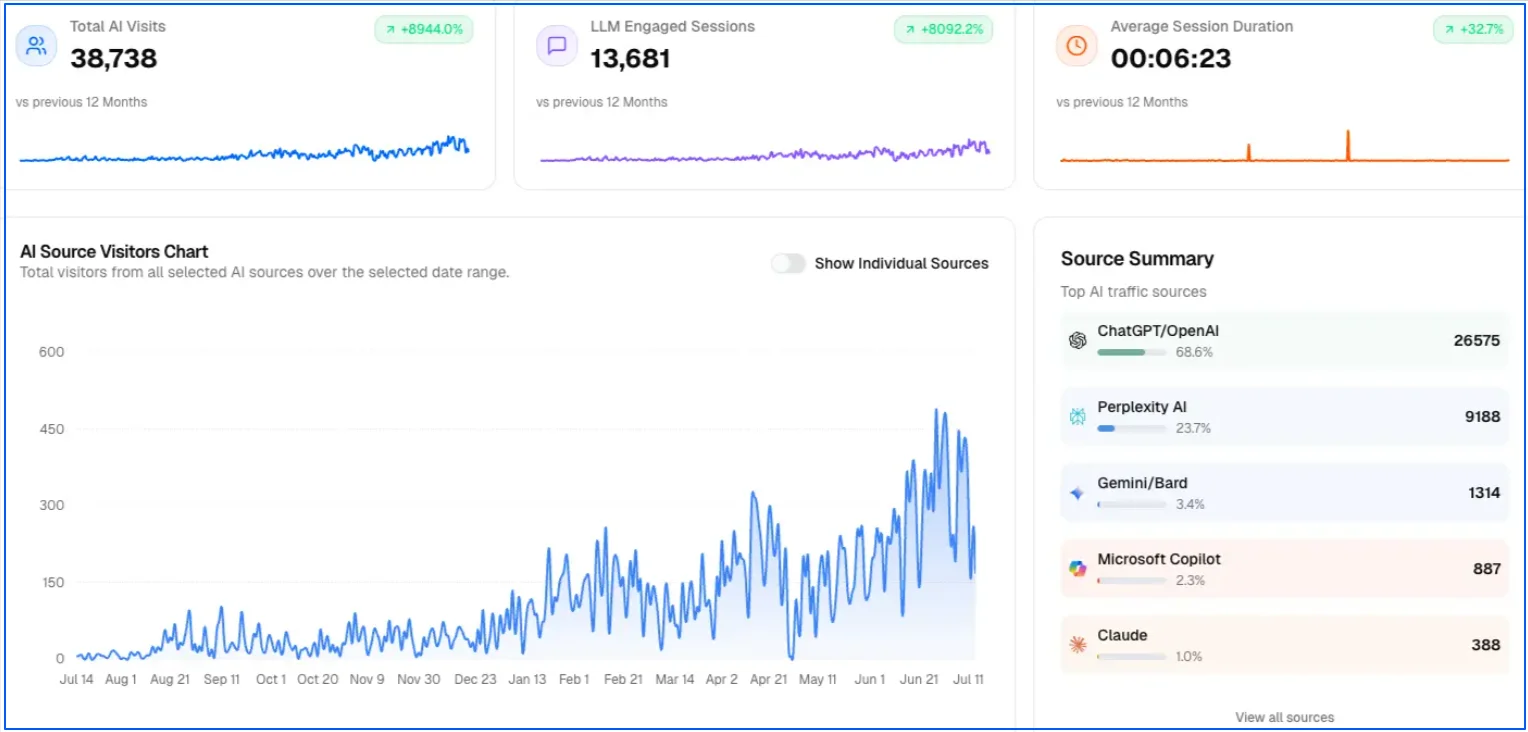Click the Perplexity AI 23.7% progress bar
The image size is (1528, 732).
point(1131,428)
